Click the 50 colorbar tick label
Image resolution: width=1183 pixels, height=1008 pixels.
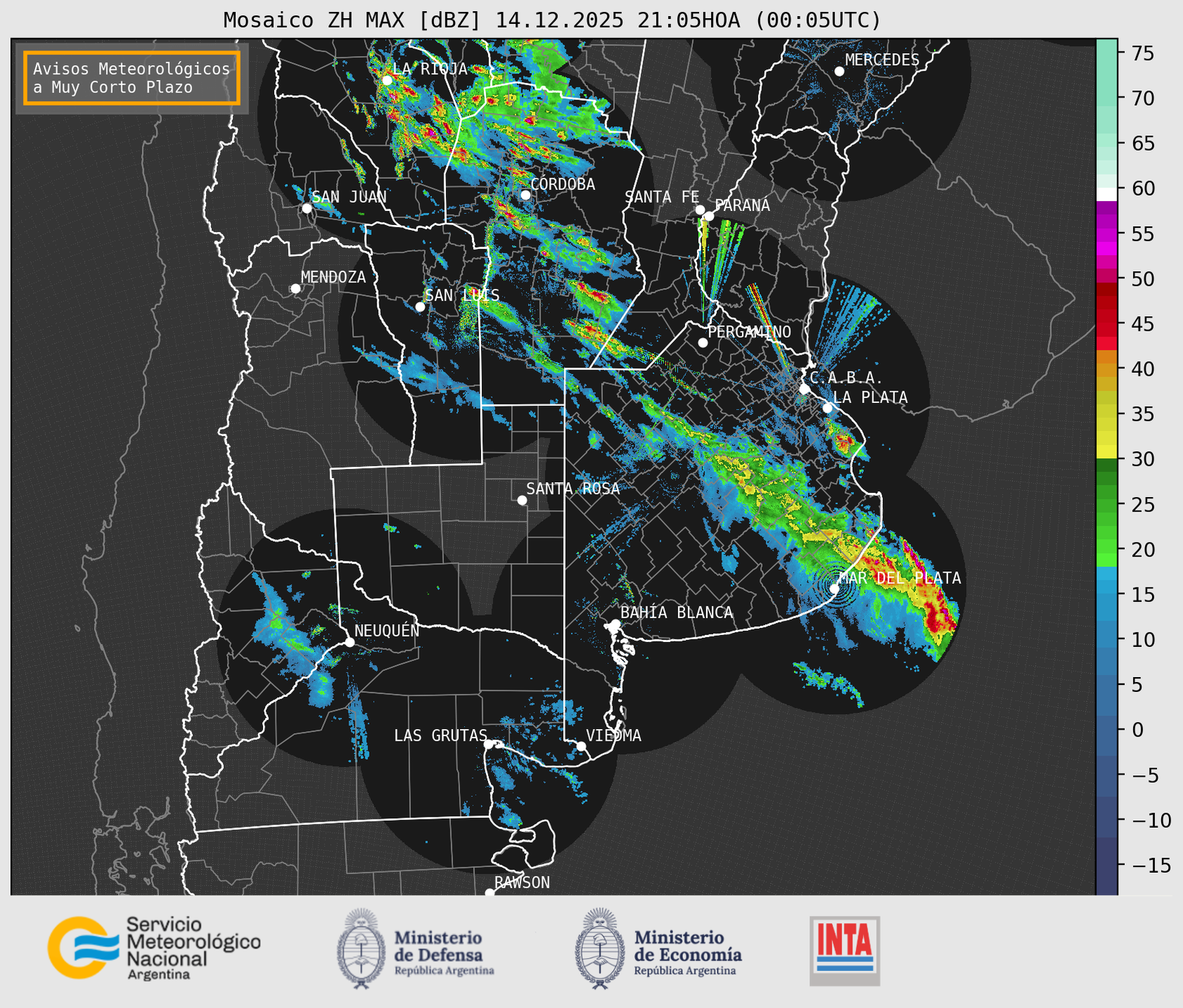pos(1143,279)
